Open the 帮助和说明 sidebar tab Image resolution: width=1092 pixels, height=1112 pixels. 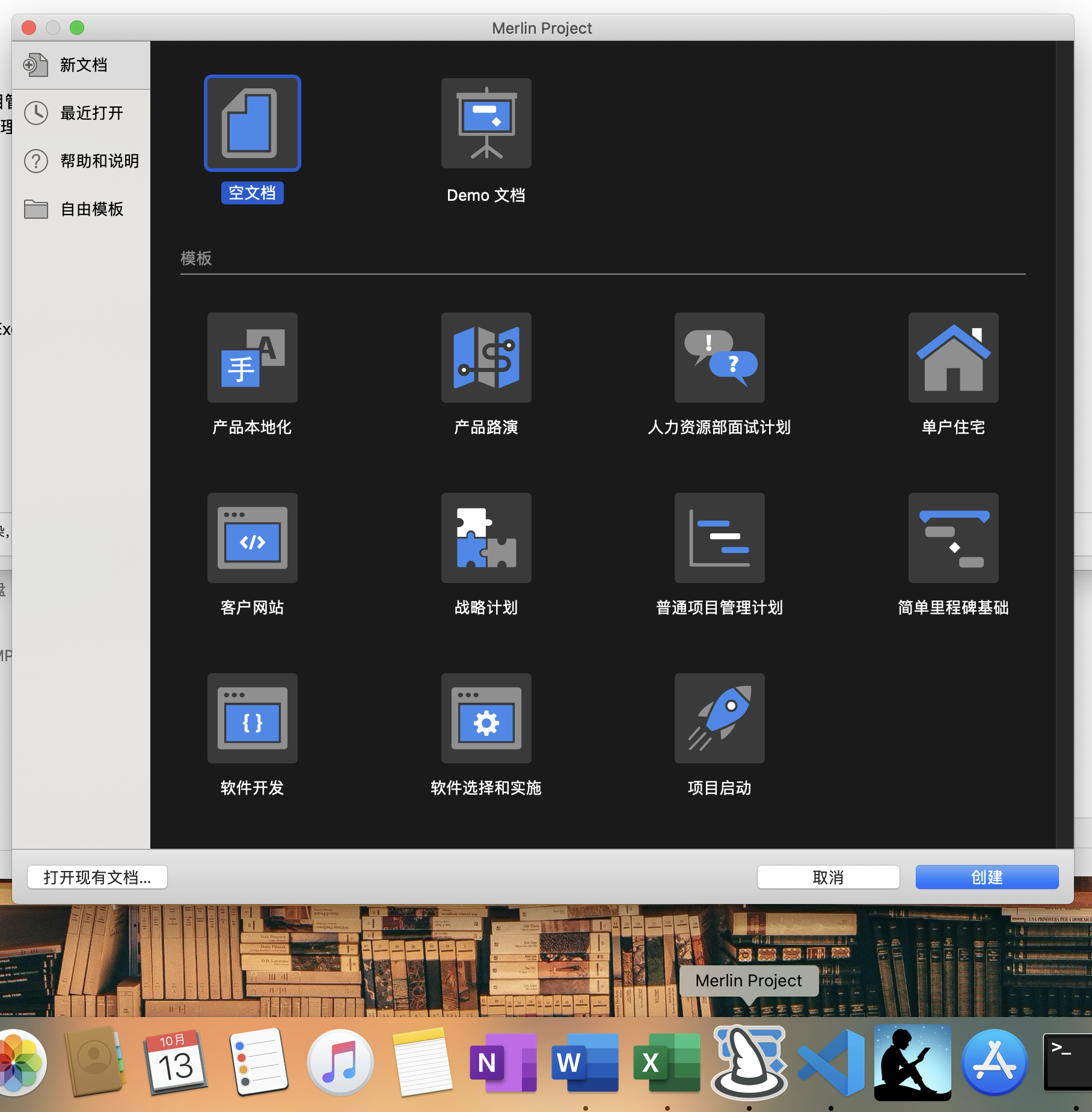[81, 161]
